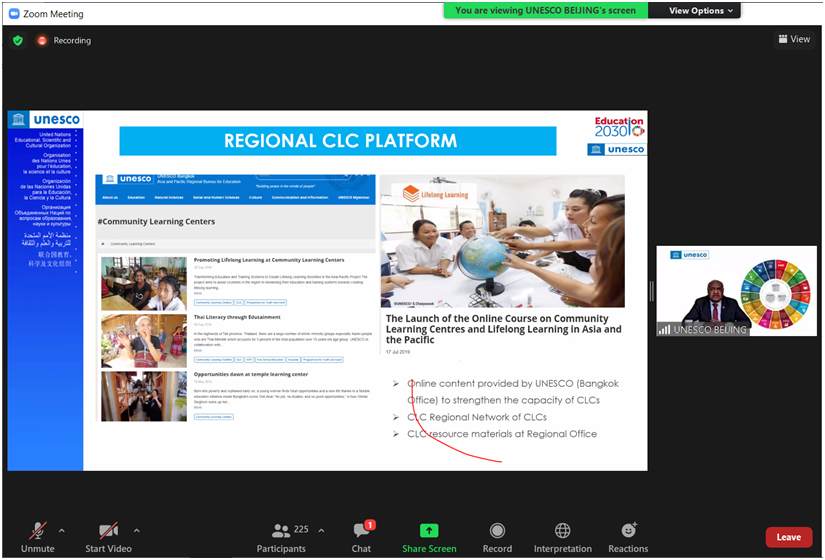
Task: Click the unesco logo at slide top-left
Action: pyautogui.click(x=46, y=119)
